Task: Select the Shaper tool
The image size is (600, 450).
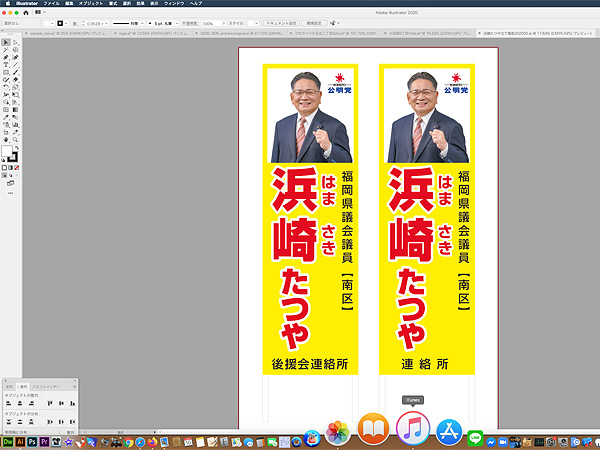Action: [6, 80]
